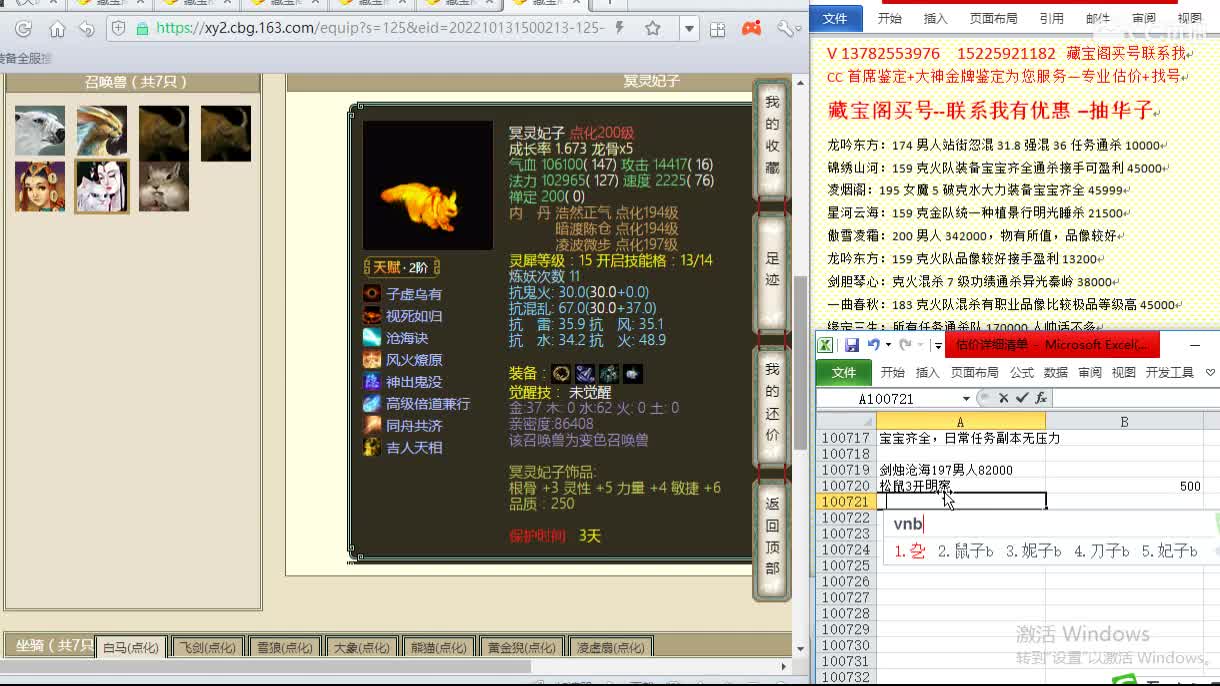
Task: Open Excel undo history dropdown
Action: click(x=889, y=345)
